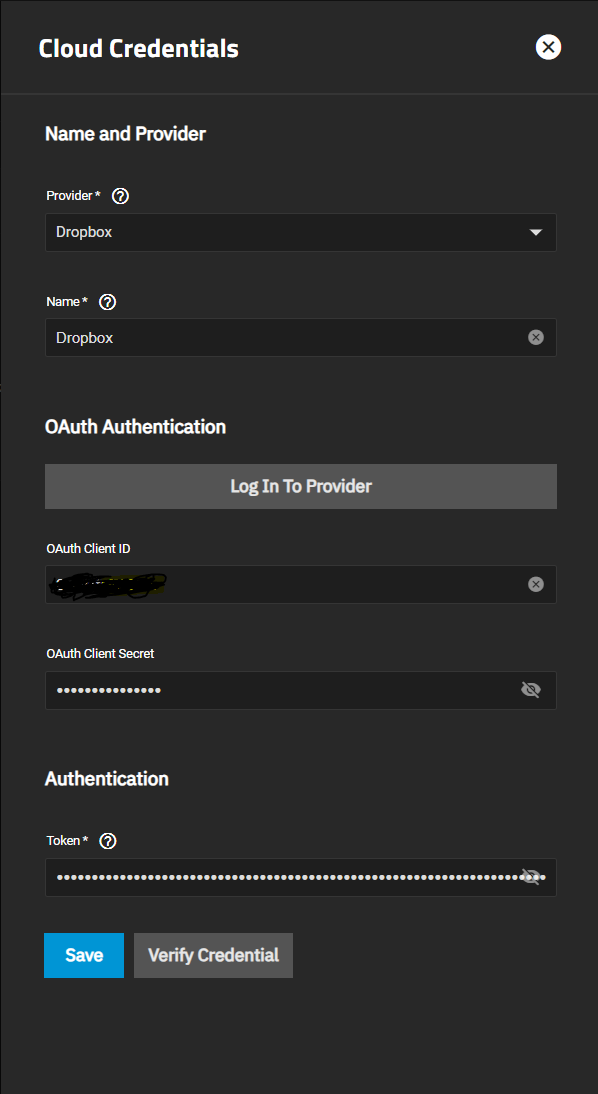The height and width of the screenshot is (1094, 598).
Task: Open help tooltip for Provider field
Action: coord(120,196)
